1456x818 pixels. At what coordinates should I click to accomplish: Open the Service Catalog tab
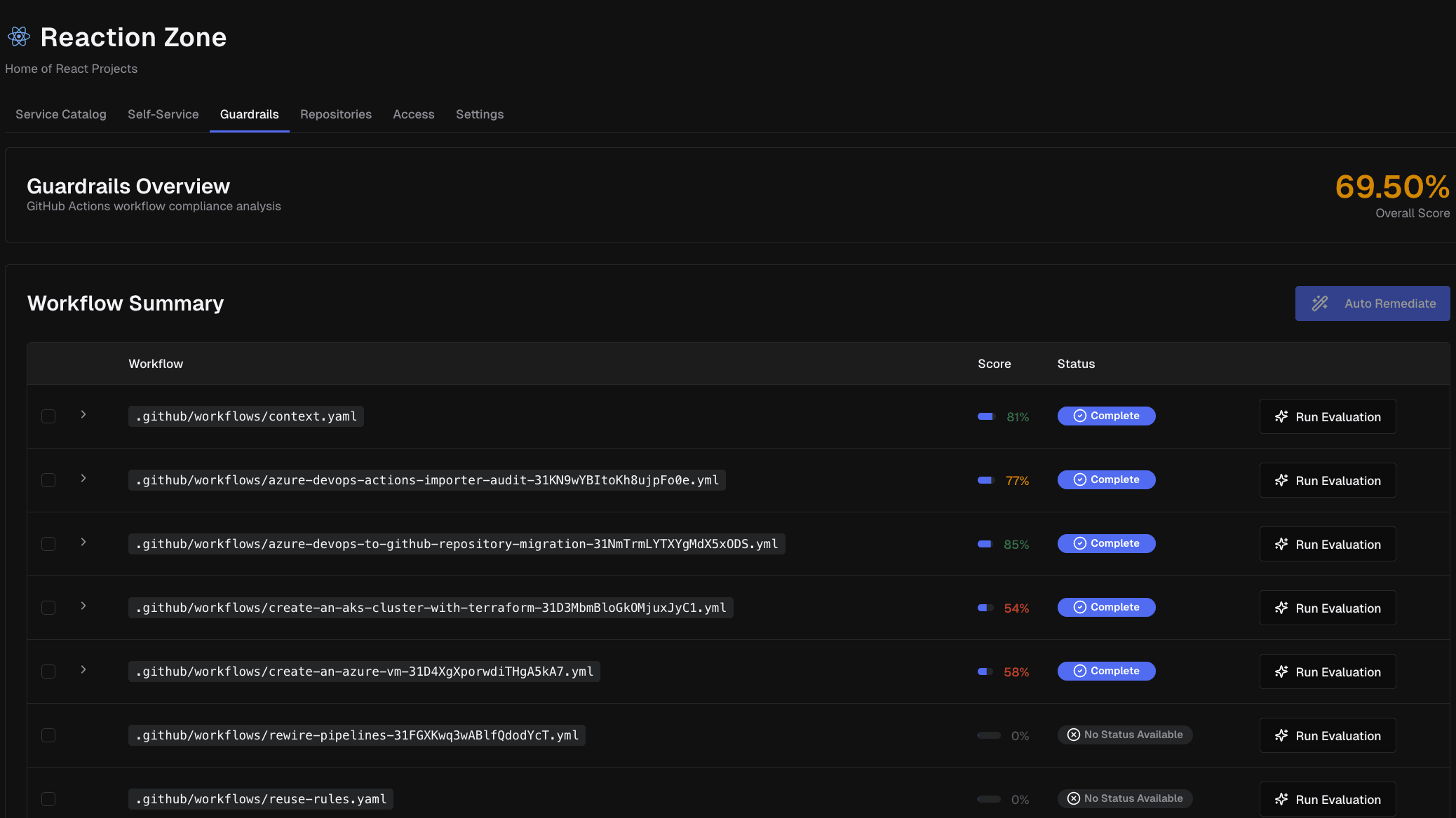tap(60, 114)
